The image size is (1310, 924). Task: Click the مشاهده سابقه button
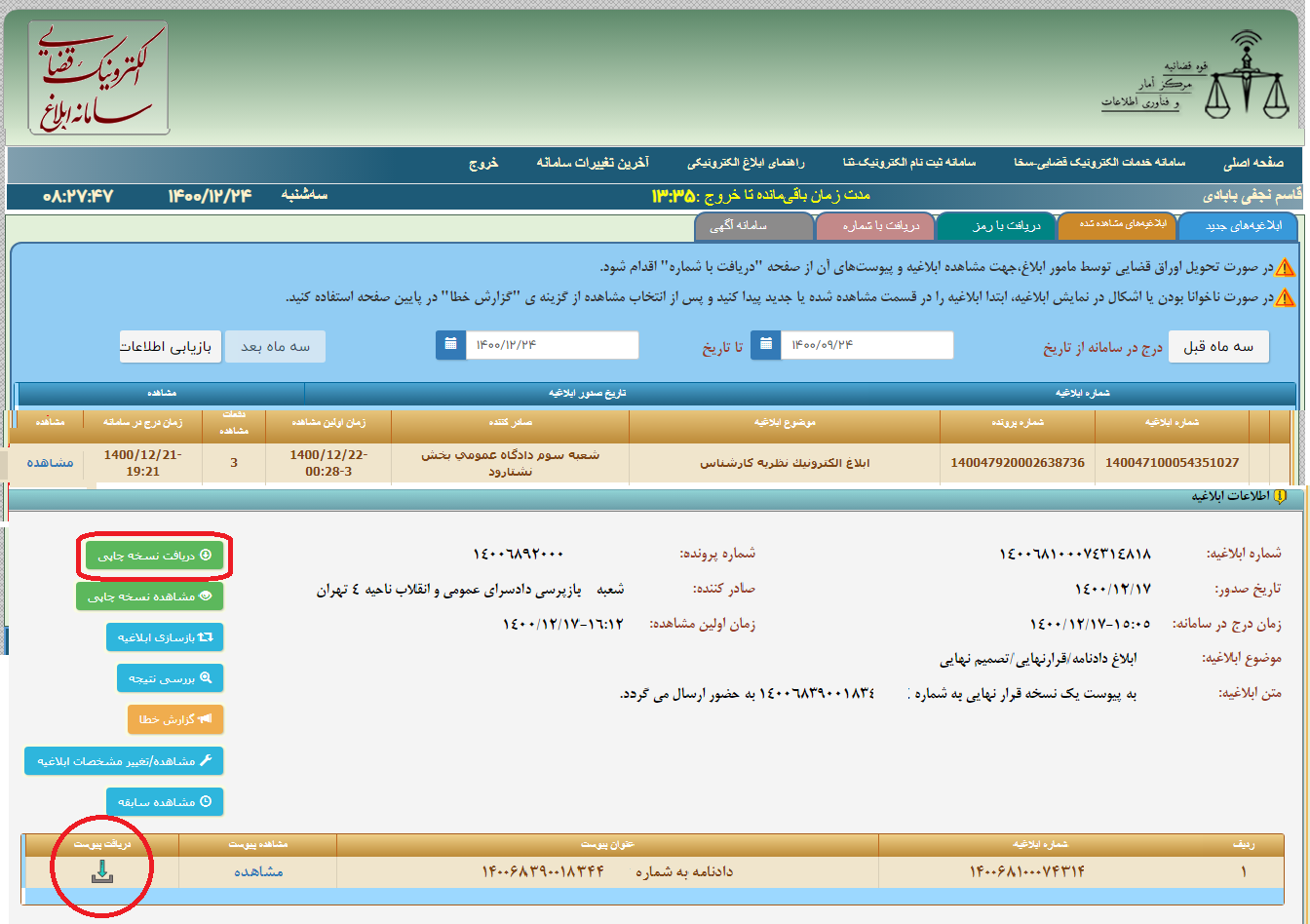tap(165, 801)
